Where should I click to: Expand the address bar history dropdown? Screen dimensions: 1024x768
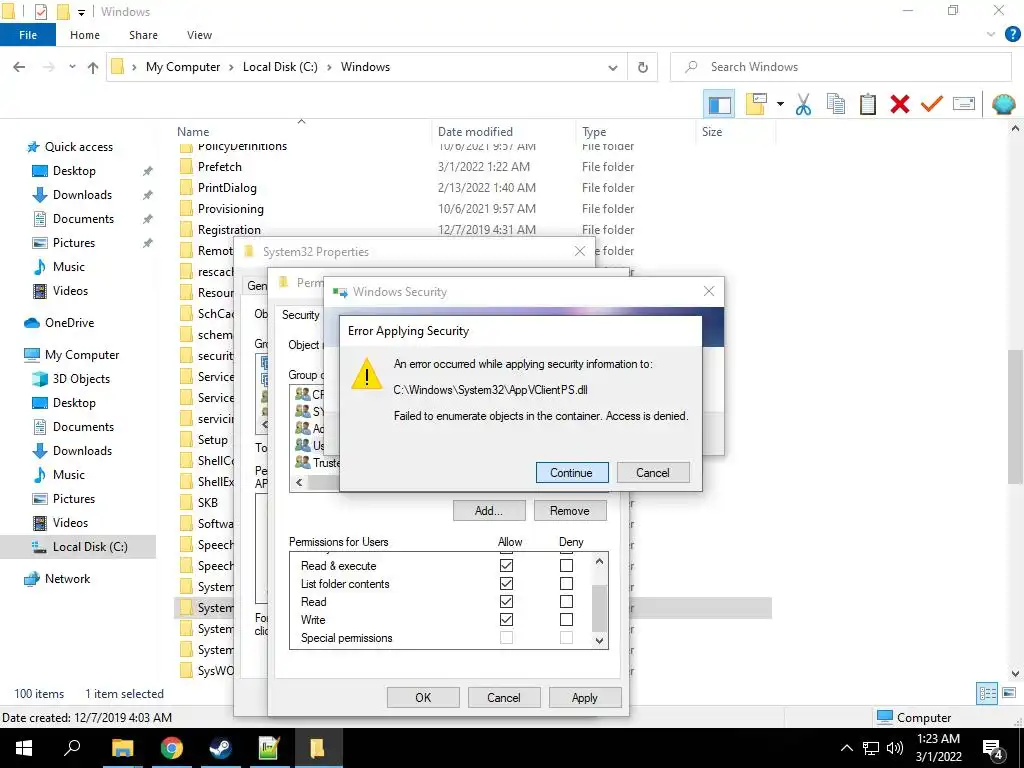pyautogui.click(x=613, y=67)
